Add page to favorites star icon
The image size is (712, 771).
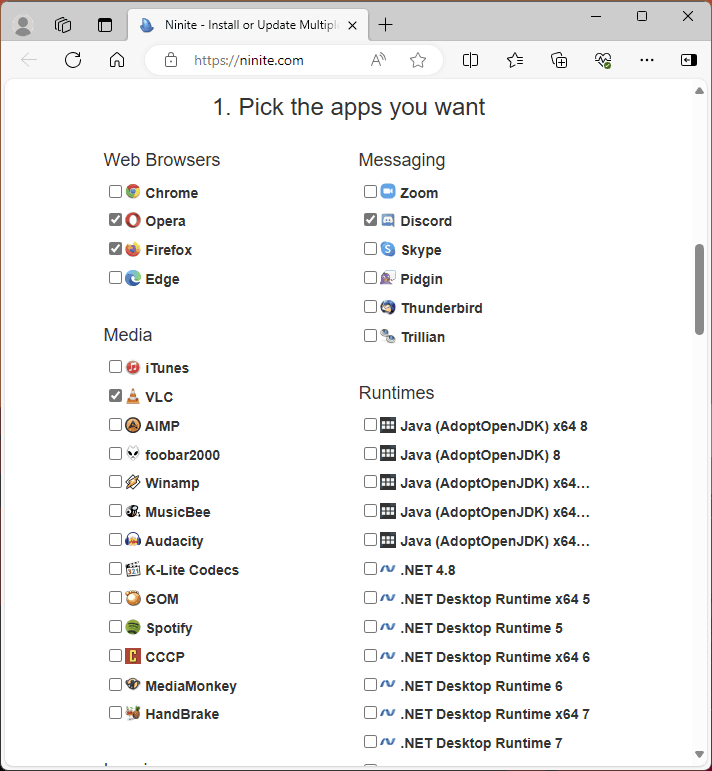pos(418,60)
